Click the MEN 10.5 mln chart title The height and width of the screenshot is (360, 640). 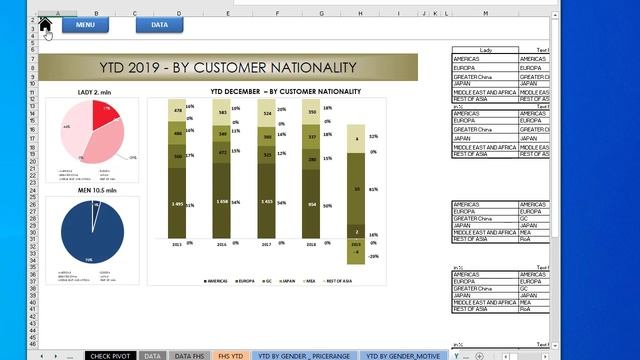click(97, 190)
